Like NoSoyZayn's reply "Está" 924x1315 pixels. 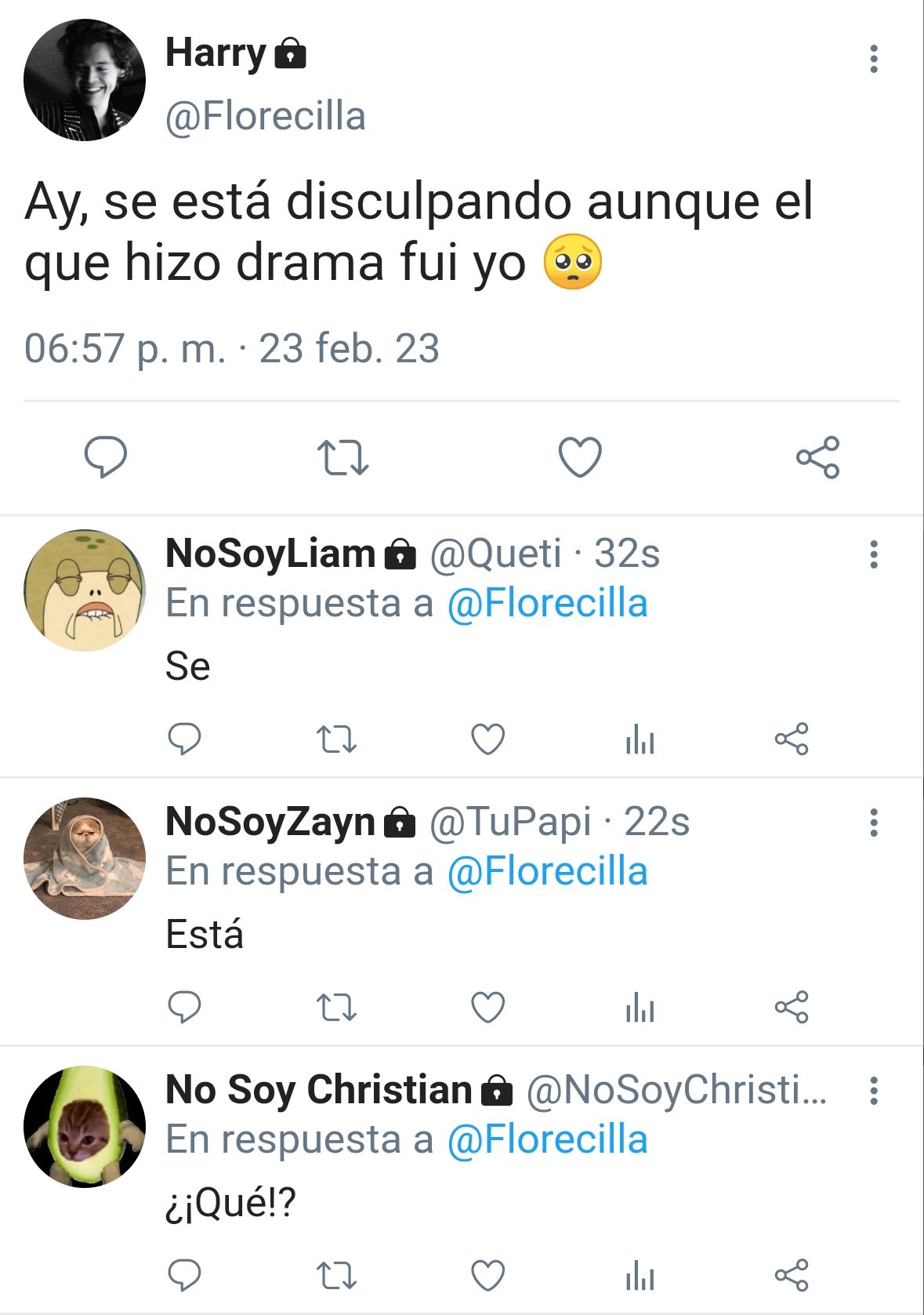(487, 1007)
